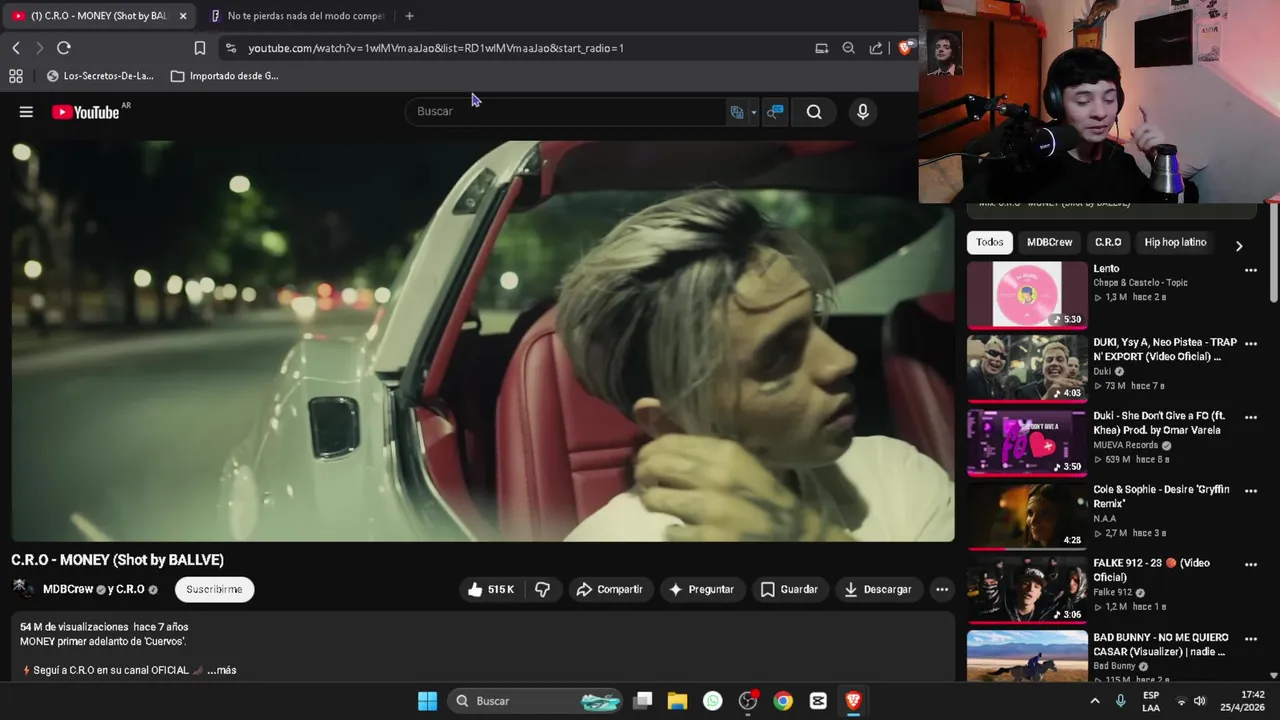Select the MDBCrew filter chip

tap(1049, 242)
